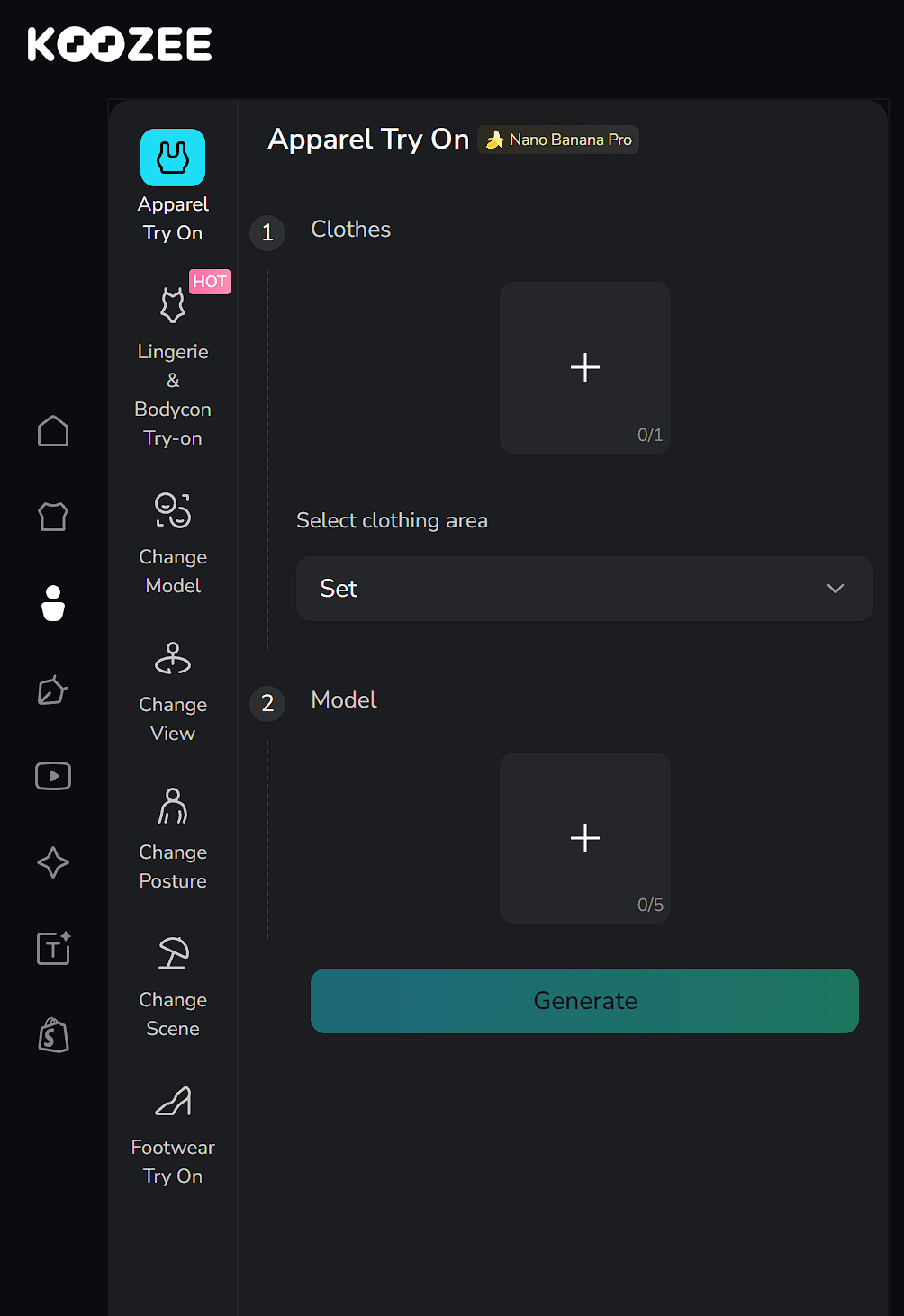
Task: Click the Apparel Try On heading
Action: pos(369,140)
